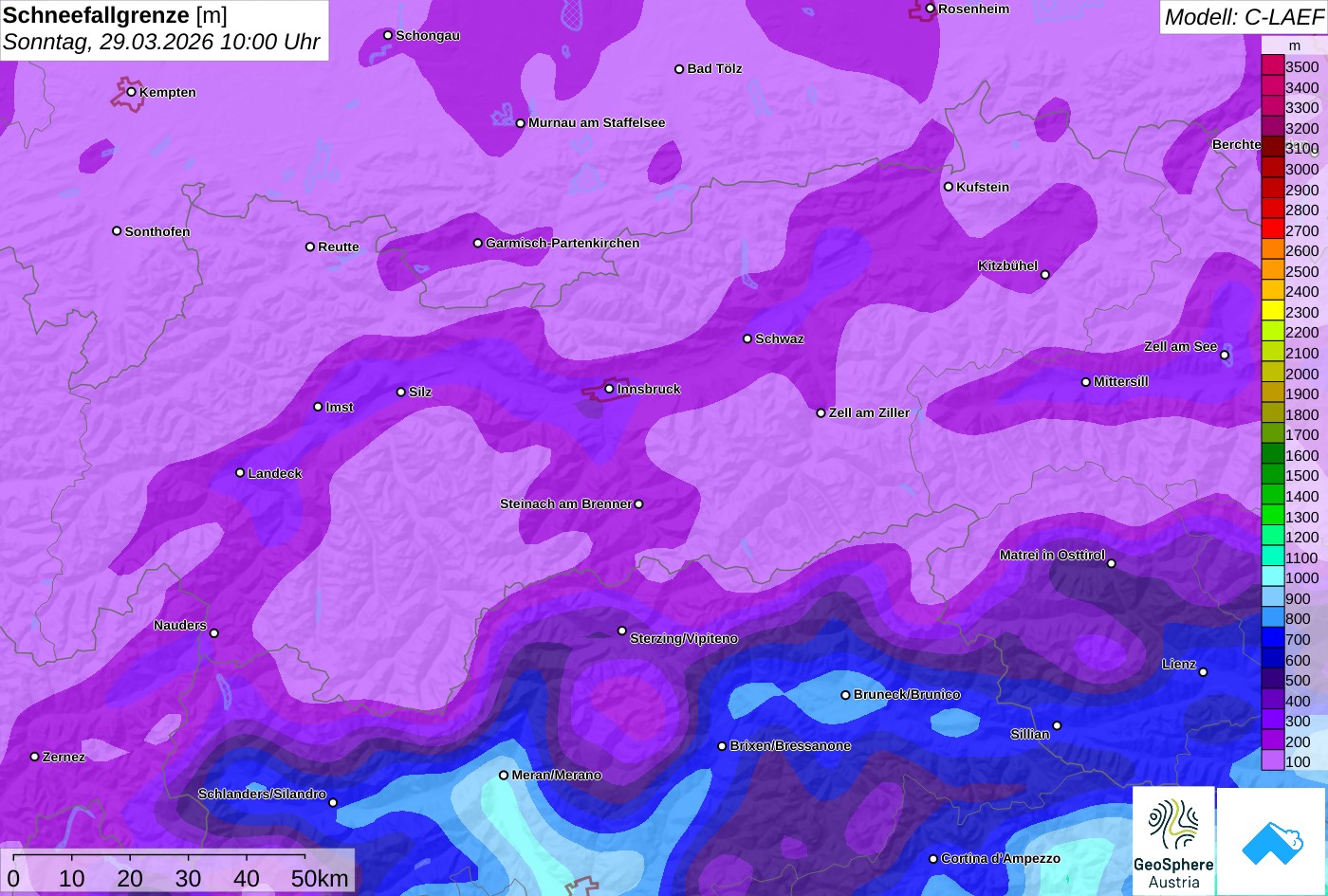Click the Silz label
This screenshot has width=1328, height=896.
[x=420, y=393]
